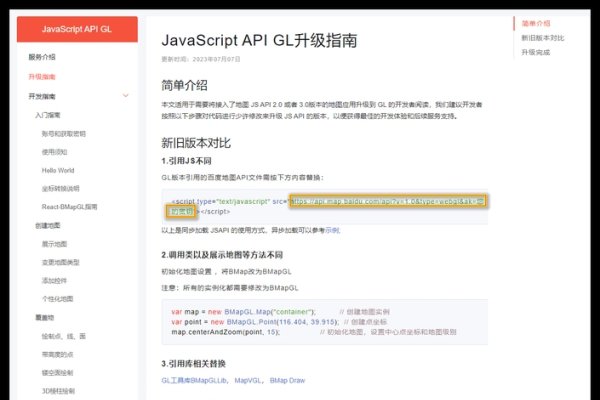Open the 开发指南 sidebar entry
The image size is (600, 400).
[42, 96]
